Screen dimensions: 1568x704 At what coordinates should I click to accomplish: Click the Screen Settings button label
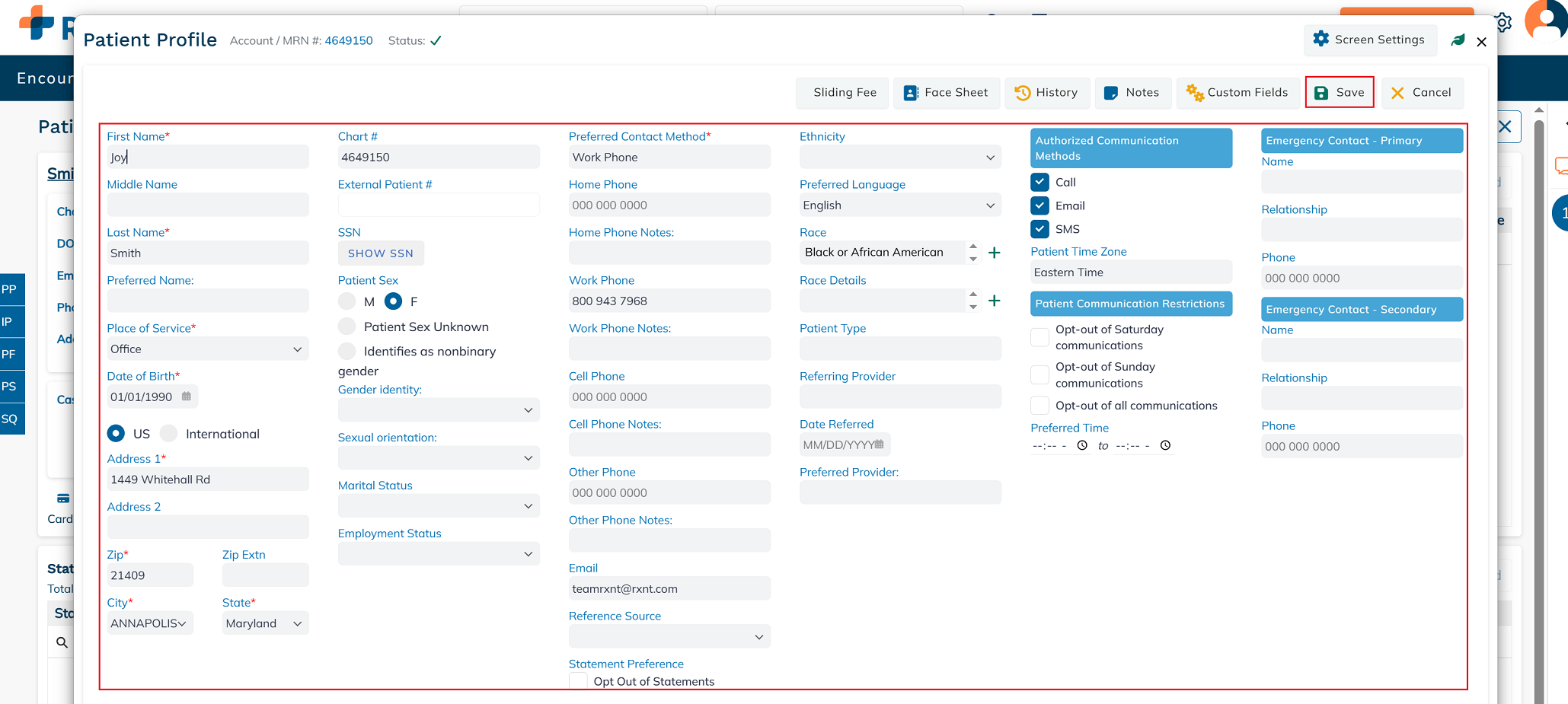pyautogui.click(x=1379, y=40)
